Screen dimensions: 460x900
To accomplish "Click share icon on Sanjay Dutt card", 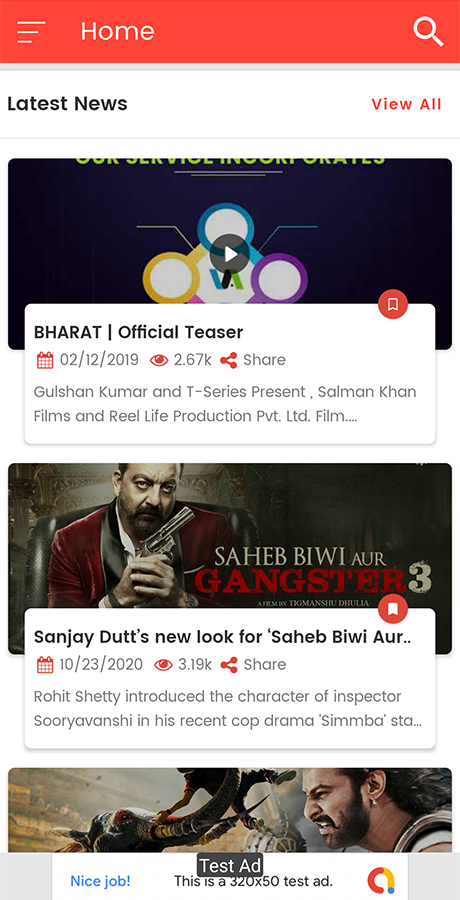I will 229,665.
